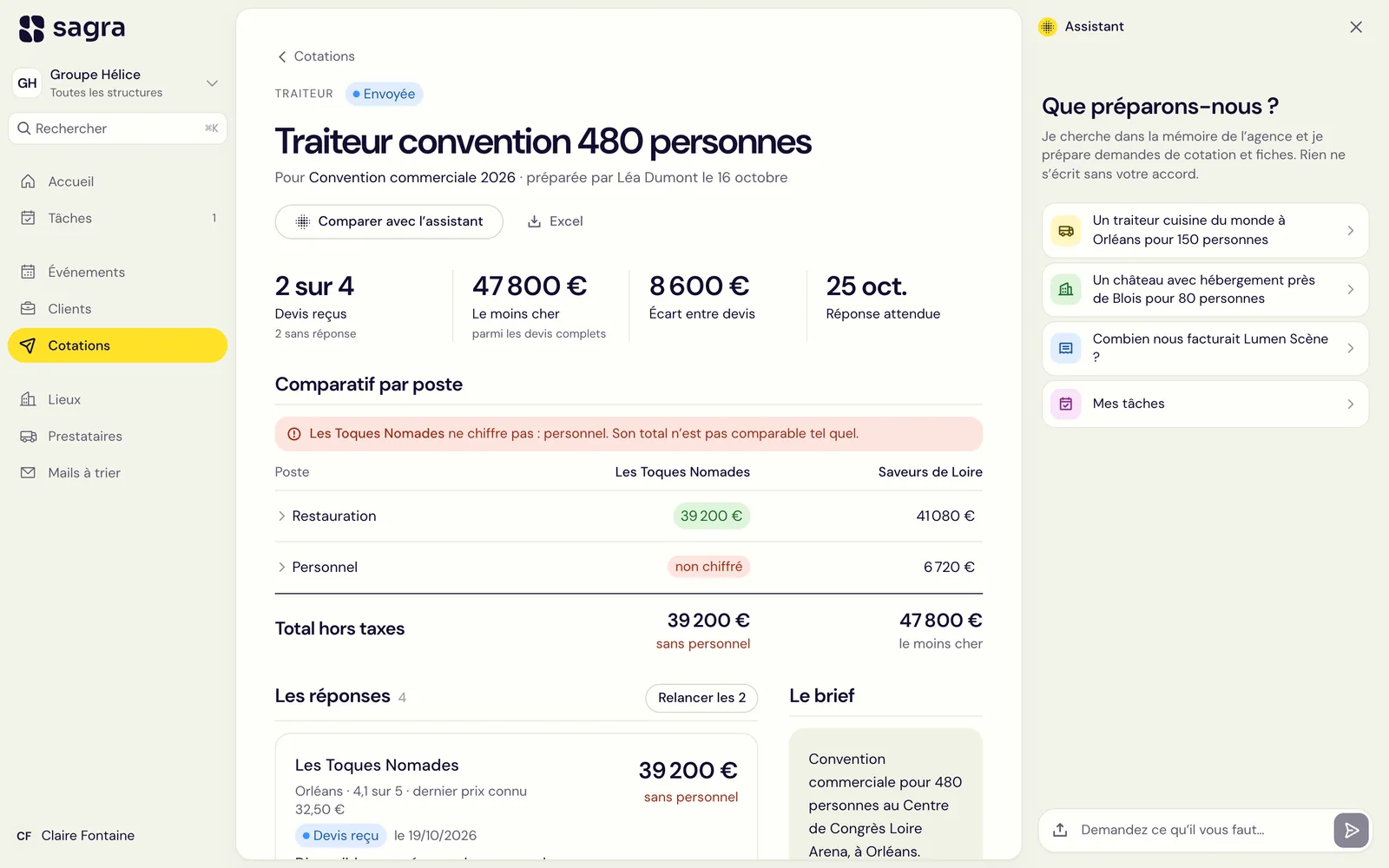Open chevron on Mes tâches suggestion
Viewport: 1389px width, 868px height.
click(1350, 404)
